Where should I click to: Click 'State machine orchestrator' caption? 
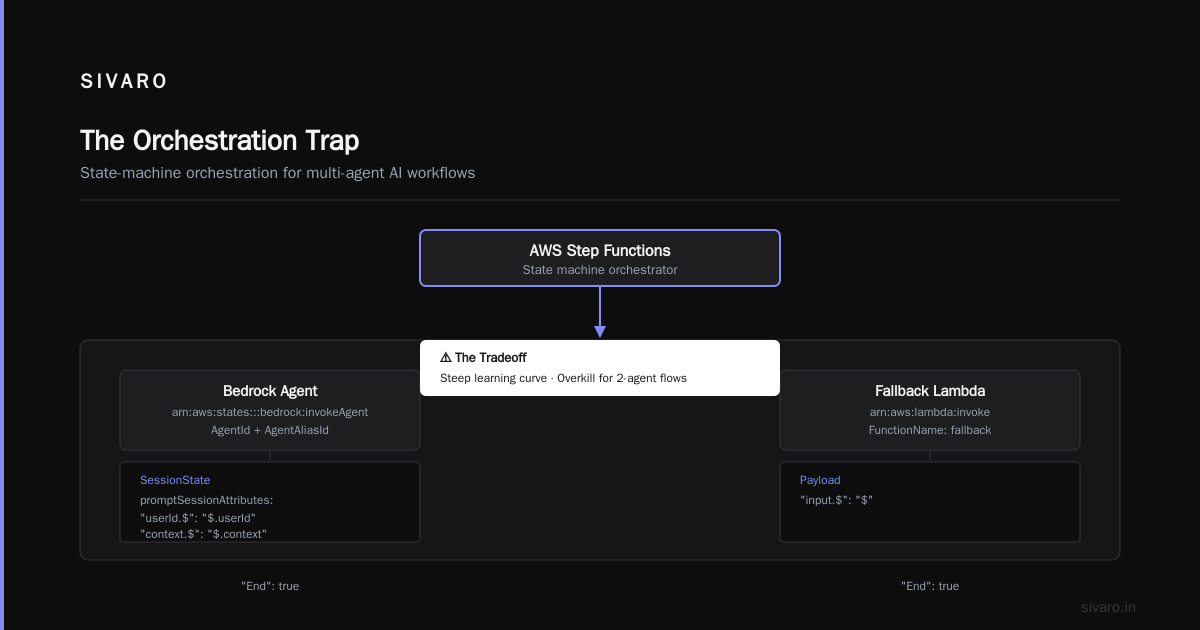[x=600, y=270]
